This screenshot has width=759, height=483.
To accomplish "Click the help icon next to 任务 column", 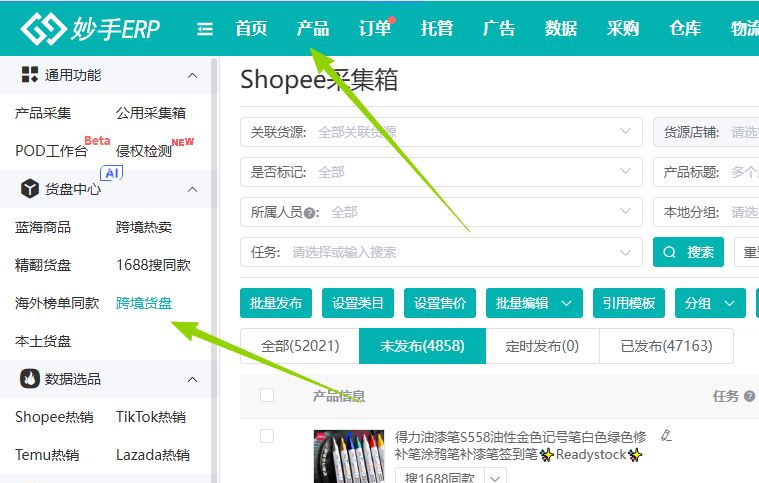I will (749, 396).
